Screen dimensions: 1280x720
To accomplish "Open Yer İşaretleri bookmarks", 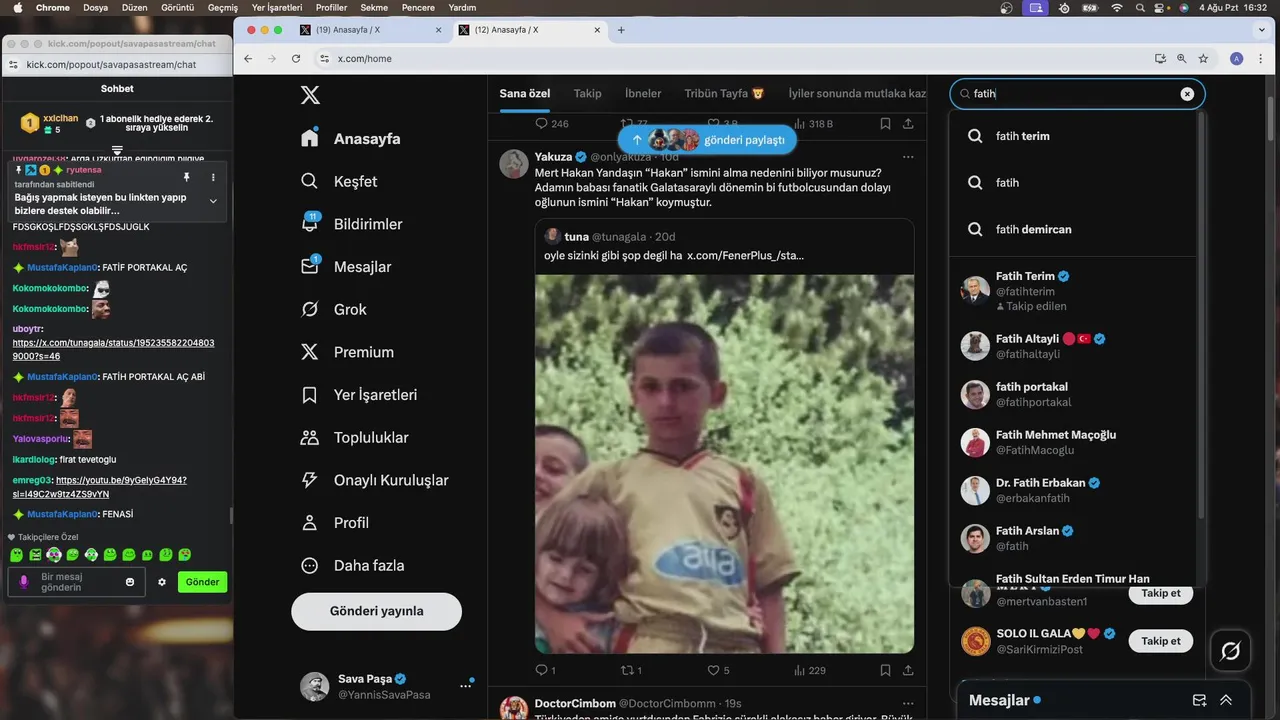I will point(359,395).
